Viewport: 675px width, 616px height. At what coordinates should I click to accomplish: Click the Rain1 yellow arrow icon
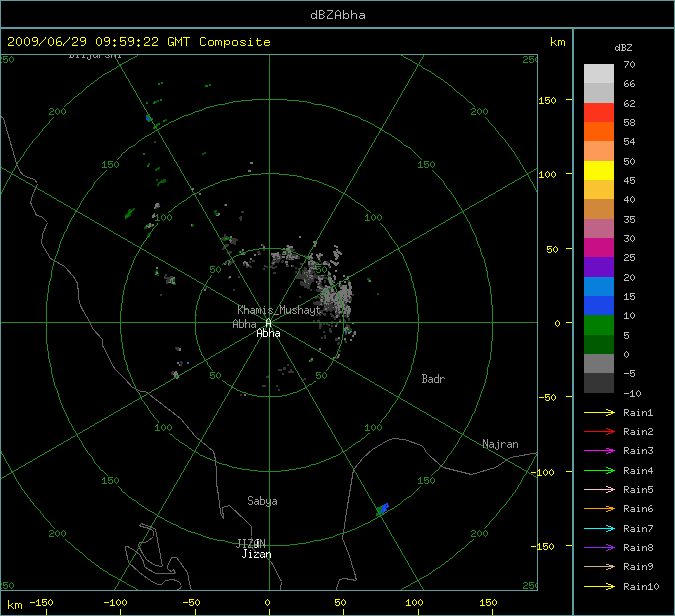(599, 412)
